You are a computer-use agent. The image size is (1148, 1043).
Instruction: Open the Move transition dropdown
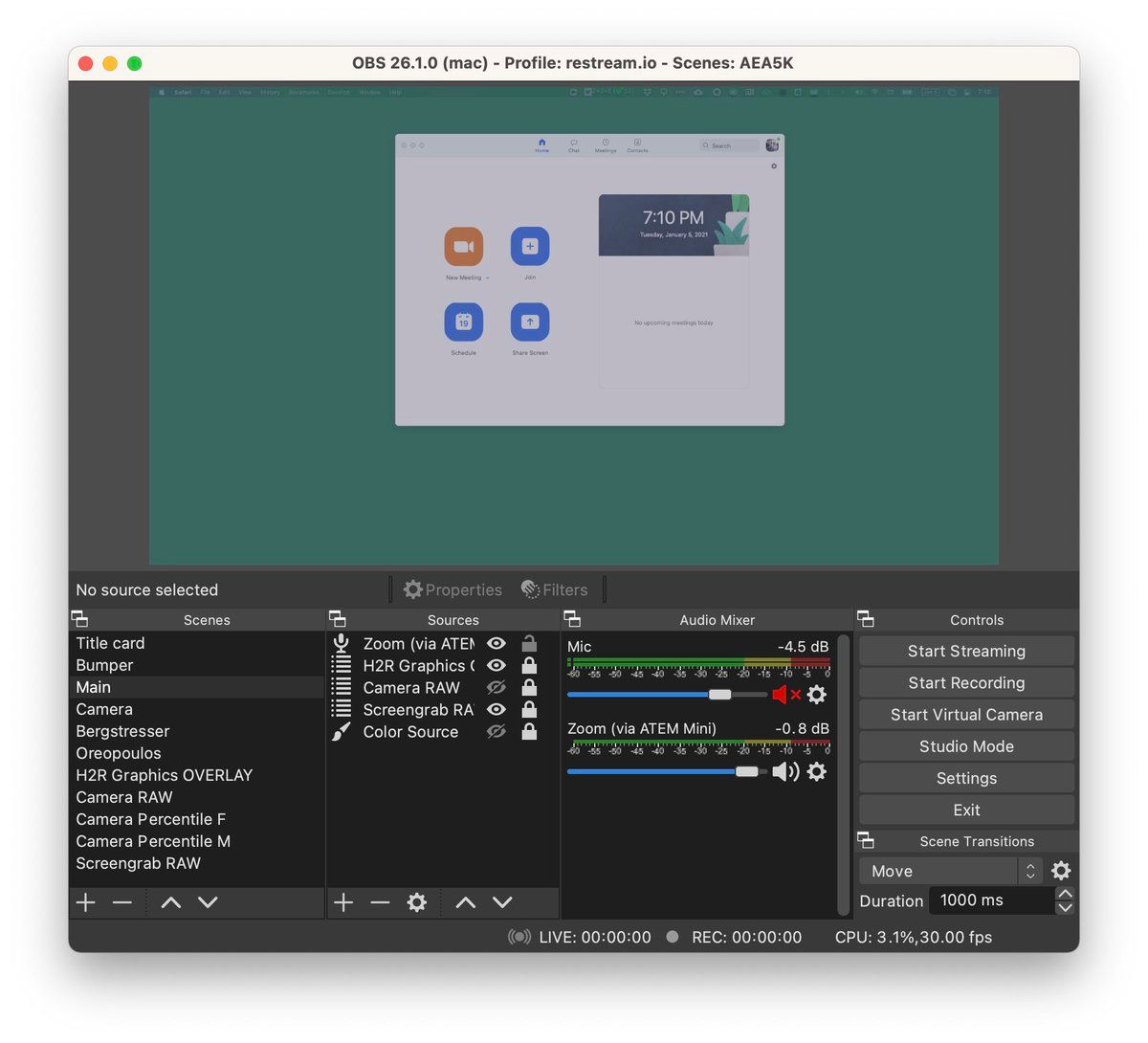click(x=949, y=871)
